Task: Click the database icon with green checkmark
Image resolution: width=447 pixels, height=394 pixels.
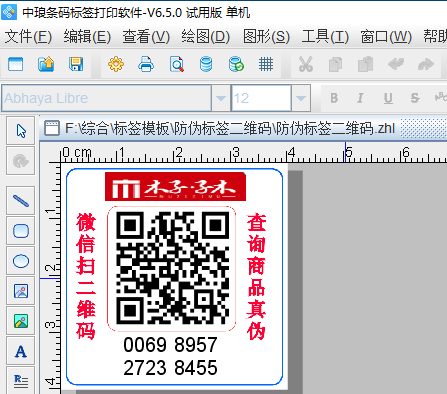Action: pyautogui.click(x=236, y=64)
